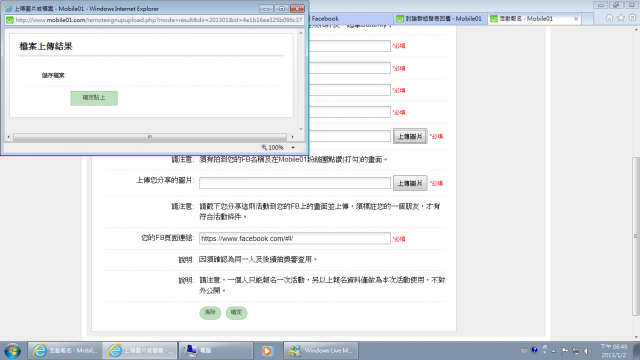Click the upper upload-image button
This screenshot has height=360, width=640.
click(x=410, y=136)
